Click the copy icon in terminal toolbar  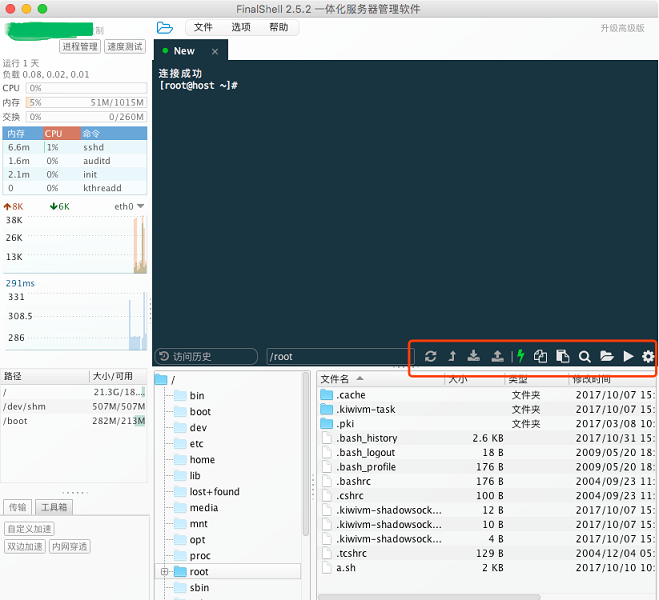coord(541,356)
